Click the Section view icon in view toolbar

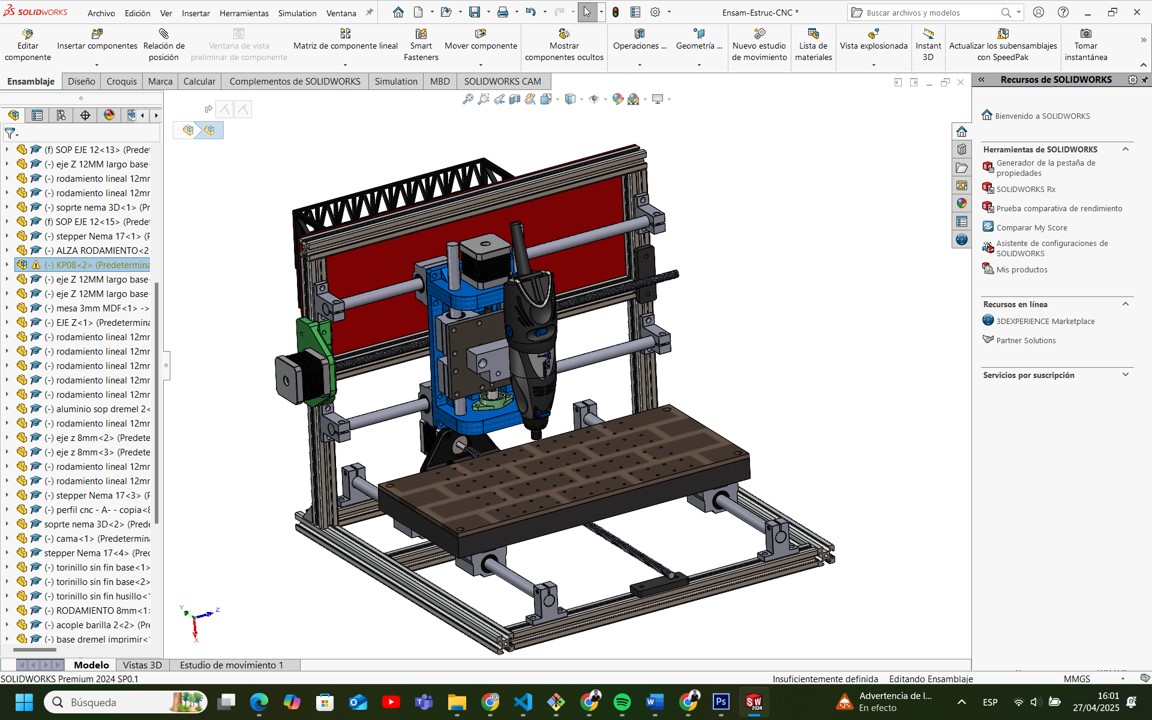tap(515, 99)
